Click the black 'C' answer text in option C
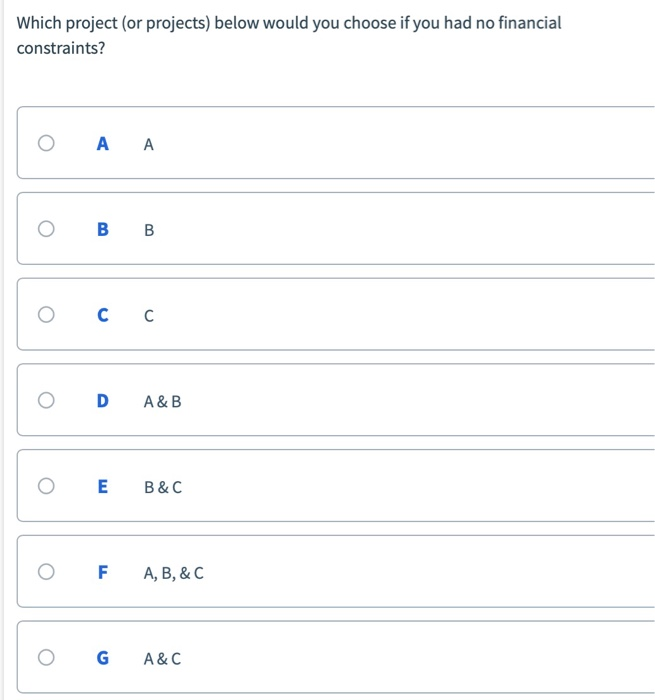The image size is (655, 700). (149, 317)
